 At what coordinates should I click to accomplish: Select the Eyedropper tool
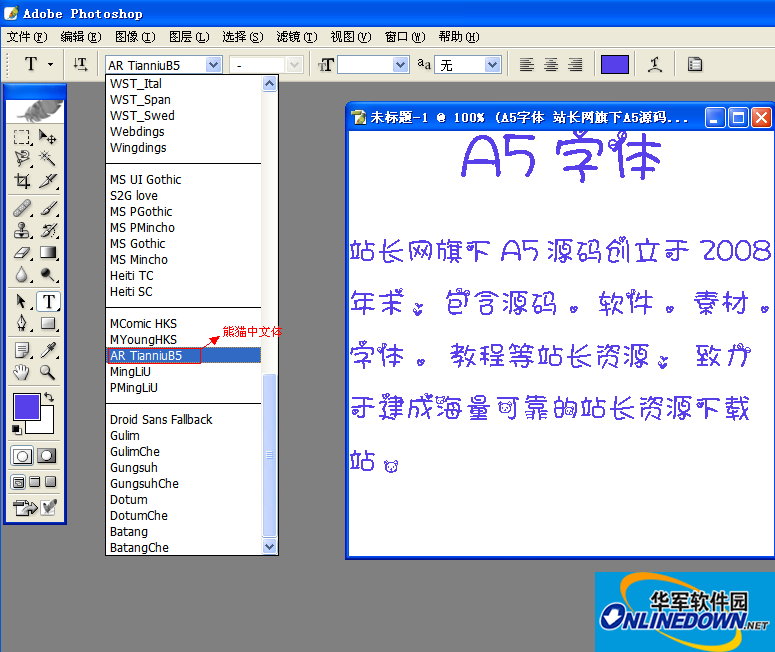pyautogui.click(x=48, y=350)
